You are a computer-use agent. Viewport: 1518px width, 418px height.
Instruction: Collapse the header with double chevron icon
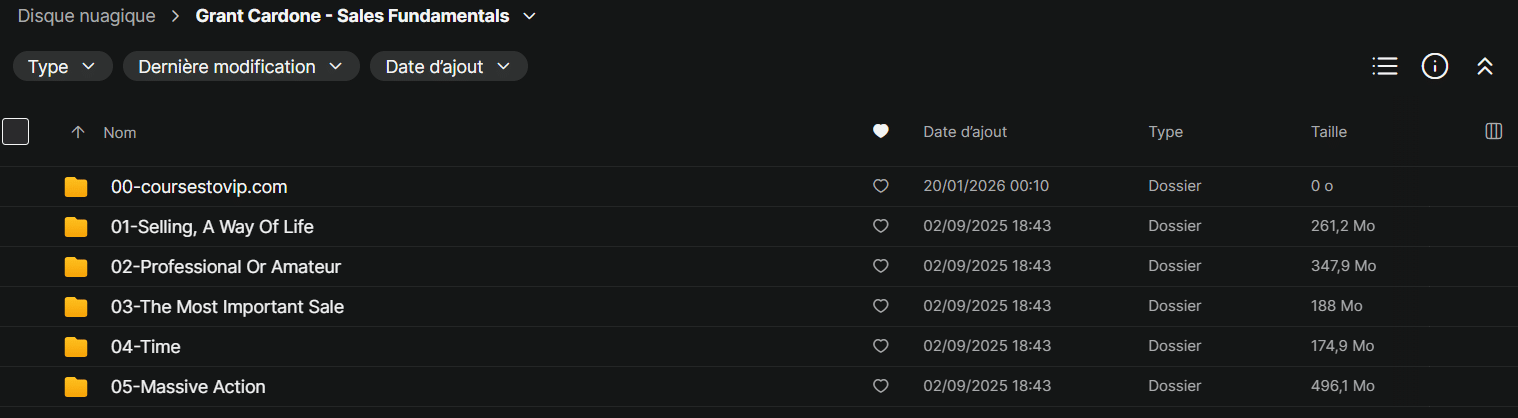pyautogui.click(x=1485, y=66)
